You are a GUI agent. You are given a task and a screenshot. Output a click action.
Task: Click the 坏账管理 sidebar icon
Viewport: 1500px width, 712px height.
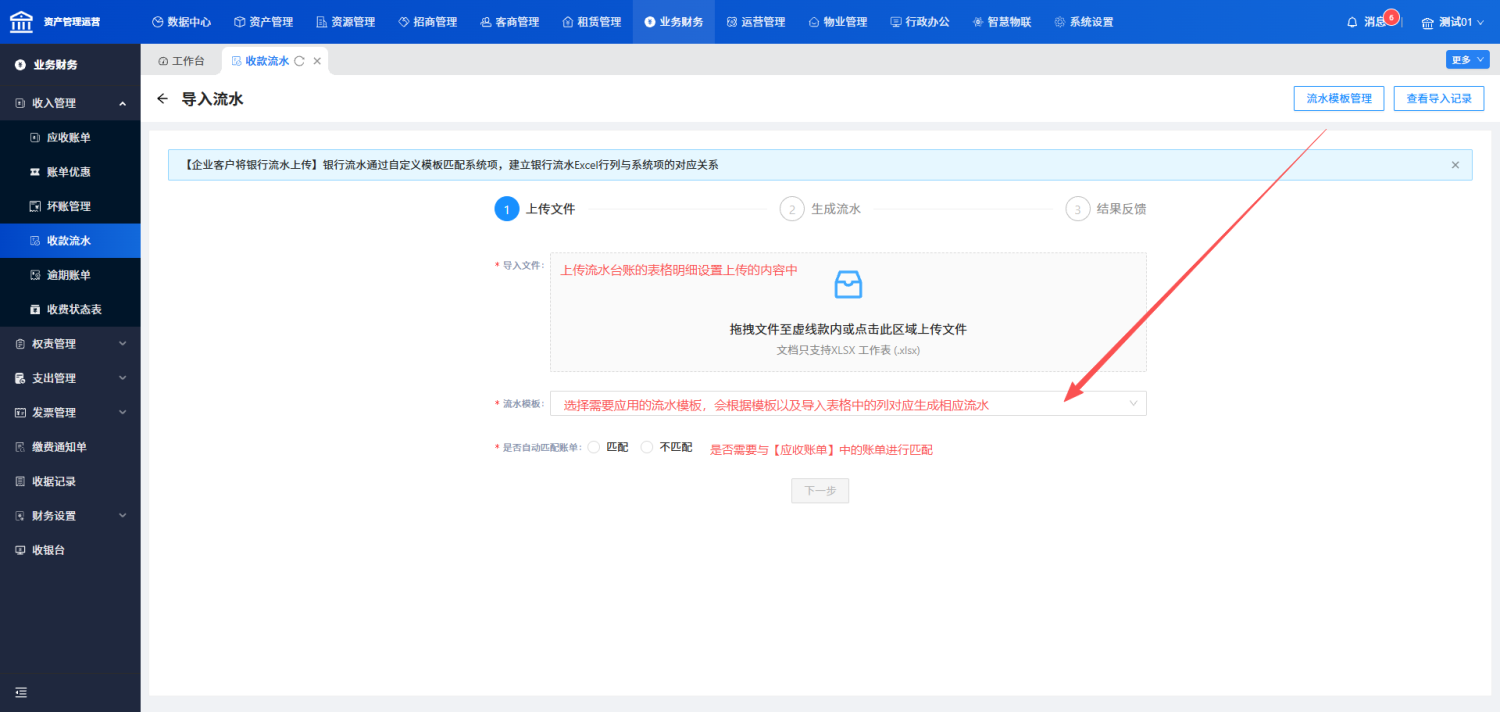[35, 206]
